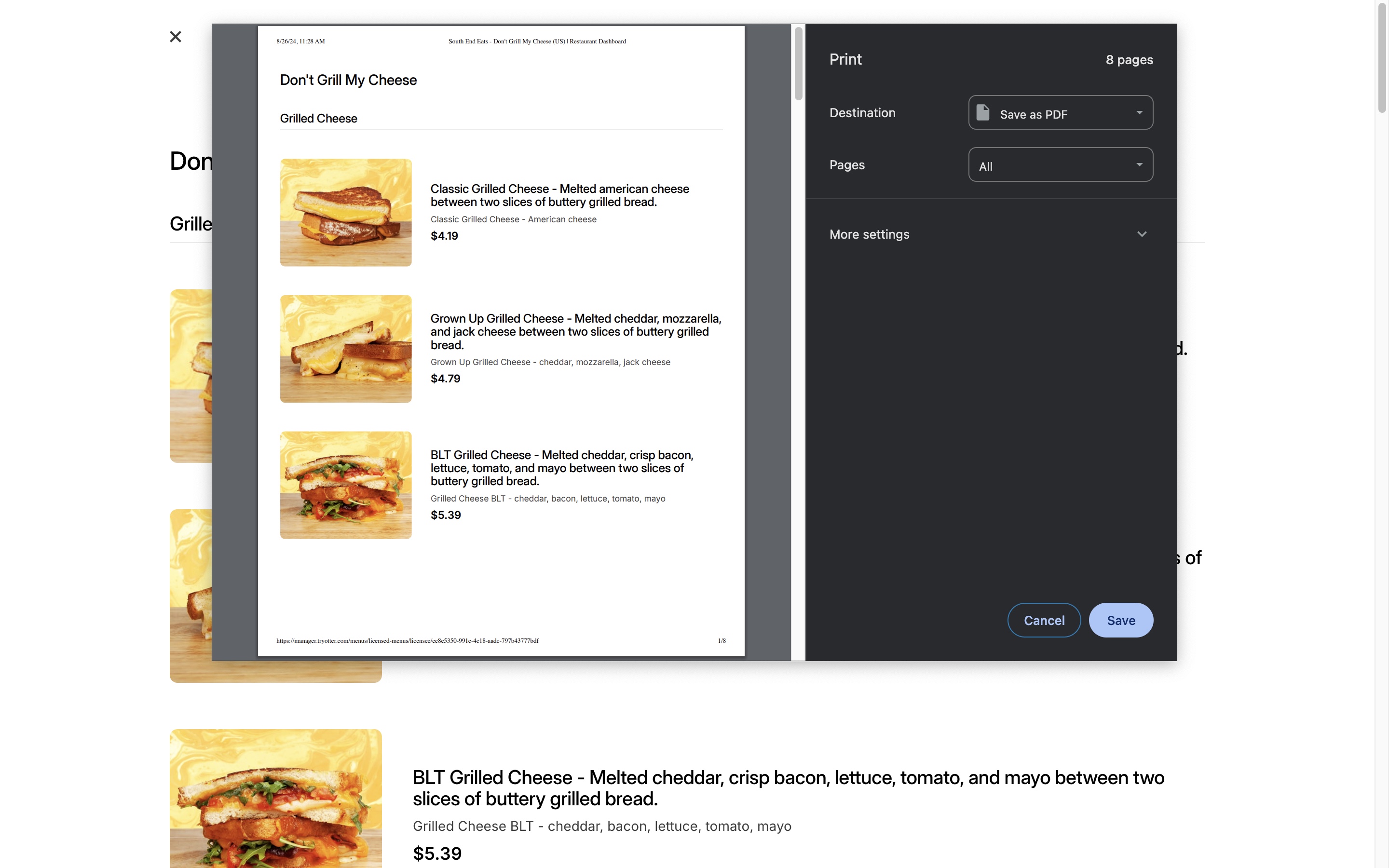Screen dimensions: 1389x868
Task: Click the BLT Grilled Cheese title on background page
Action: click(x=788, y=787)
